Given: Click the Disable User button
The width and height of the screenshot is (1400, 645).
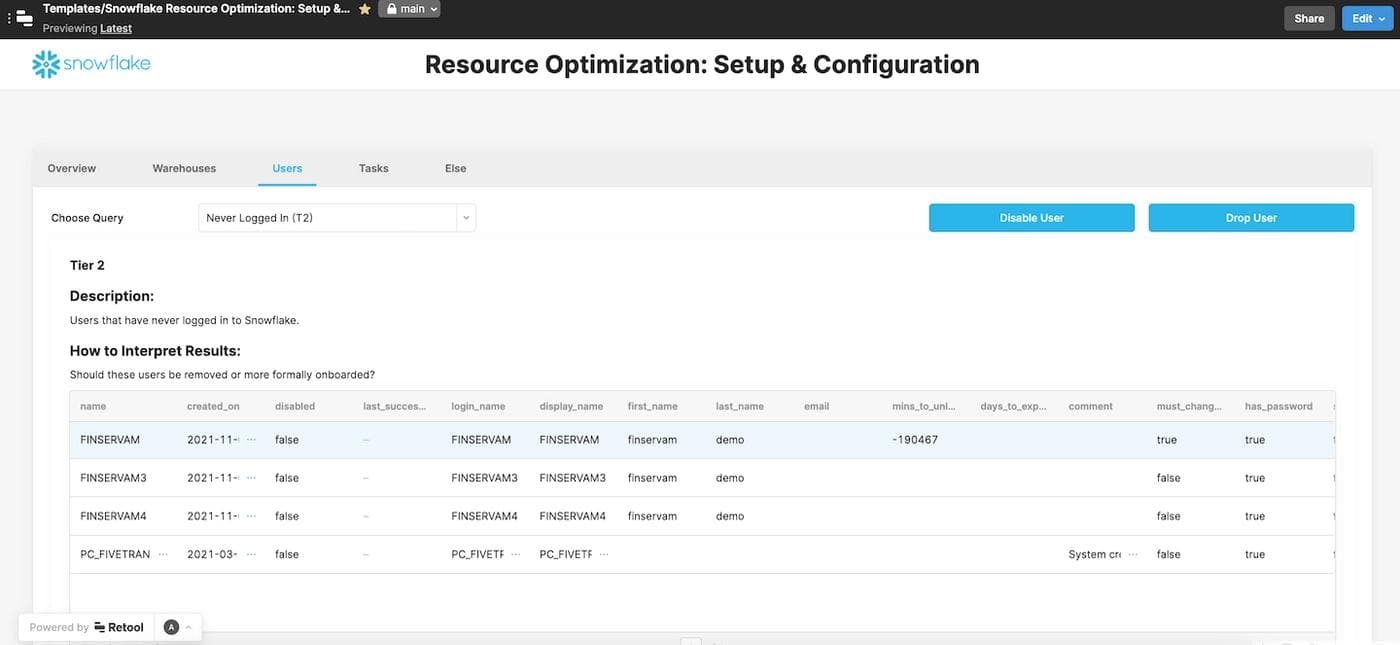Looking at the screenshot, I should click(x=1031, y=217).
